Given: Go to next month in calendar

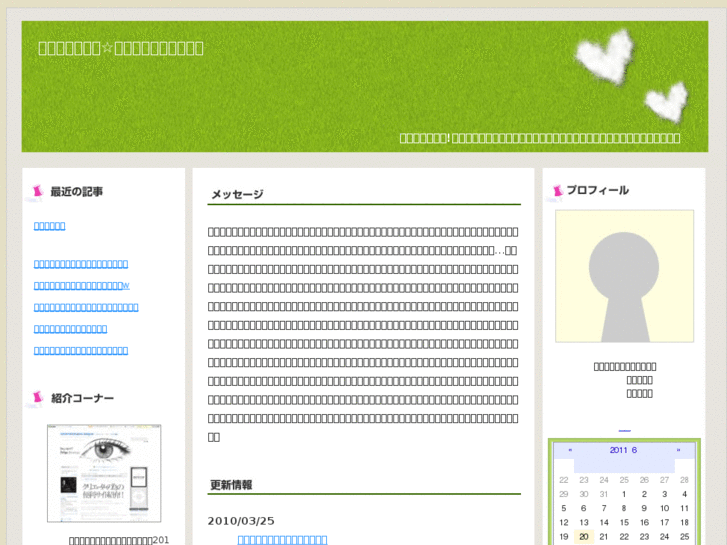Looking at the screenshot, I should click(678, 450).
